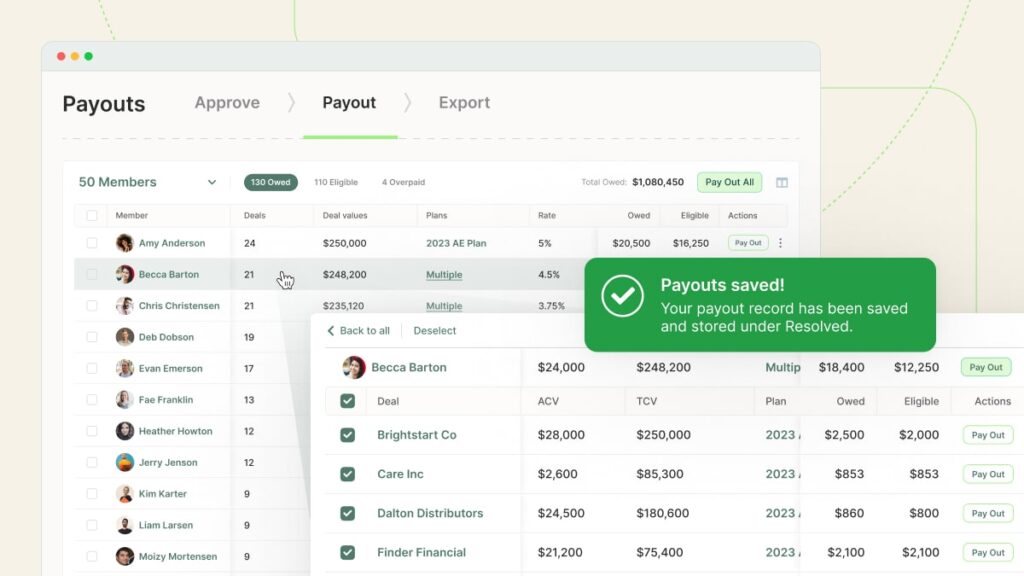
Task: Select the 130 Owed filter pill
Action: click(x=271, y=182)
